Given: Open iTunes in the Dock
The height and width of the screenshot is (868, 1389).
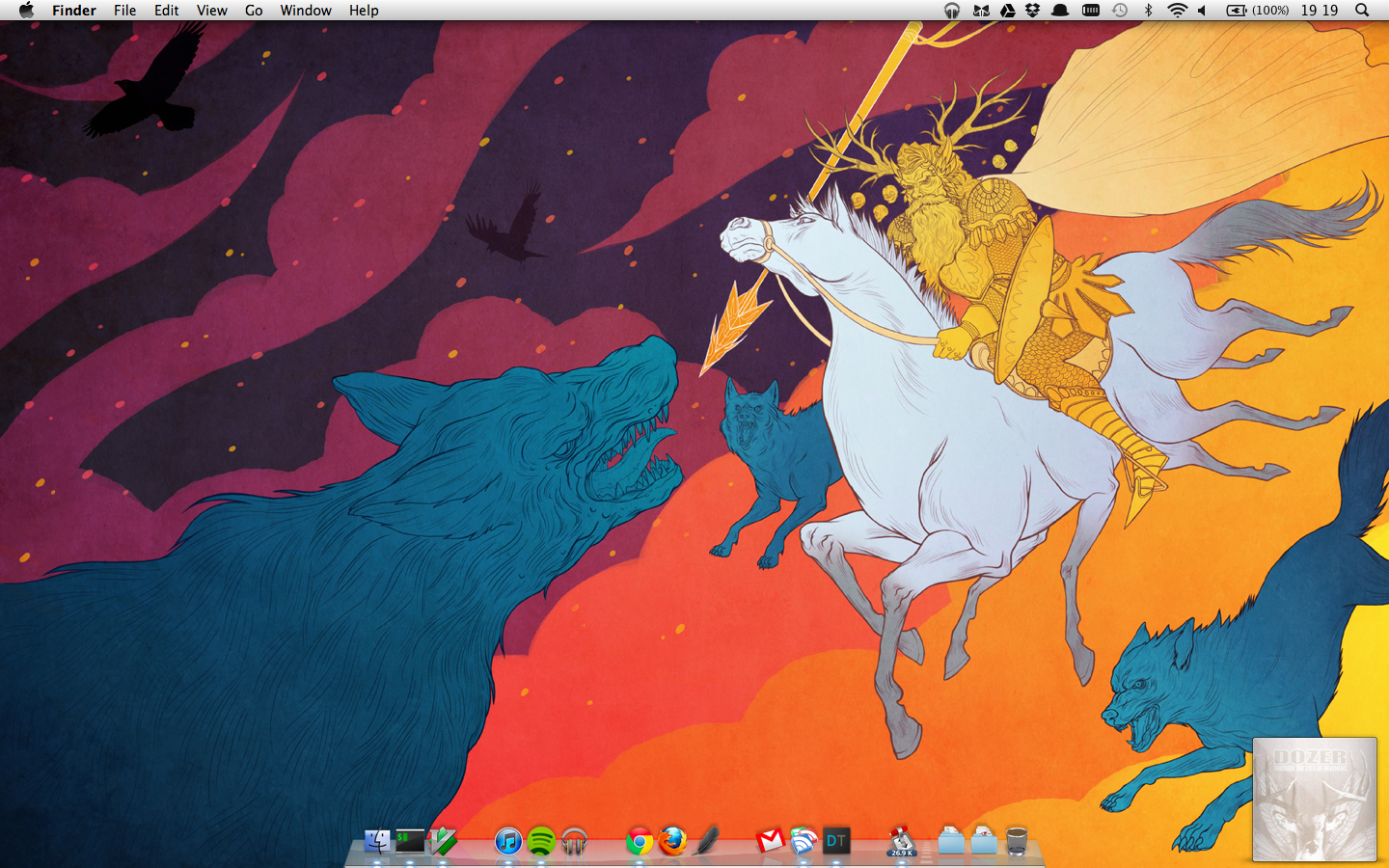Looking at the screenshot, I should (x=508, y=841).
